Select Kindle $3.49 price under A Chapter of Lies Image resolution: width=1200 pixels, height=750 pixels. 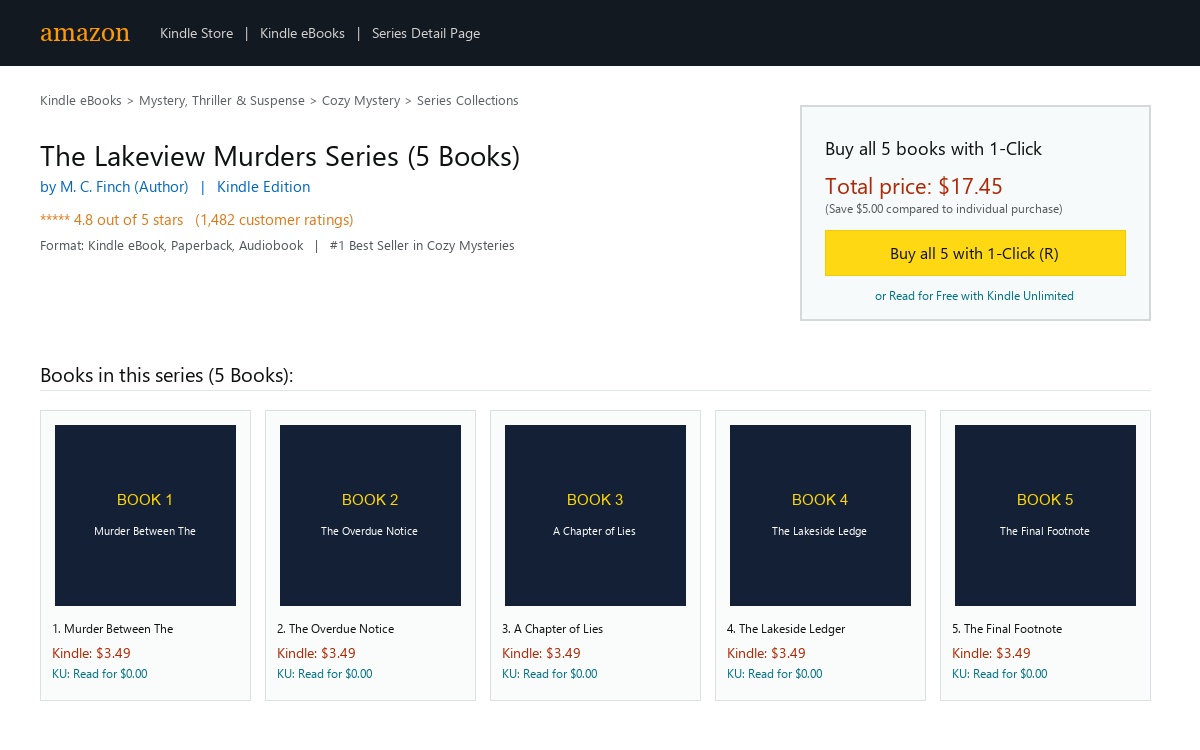(x=541, y=654)
